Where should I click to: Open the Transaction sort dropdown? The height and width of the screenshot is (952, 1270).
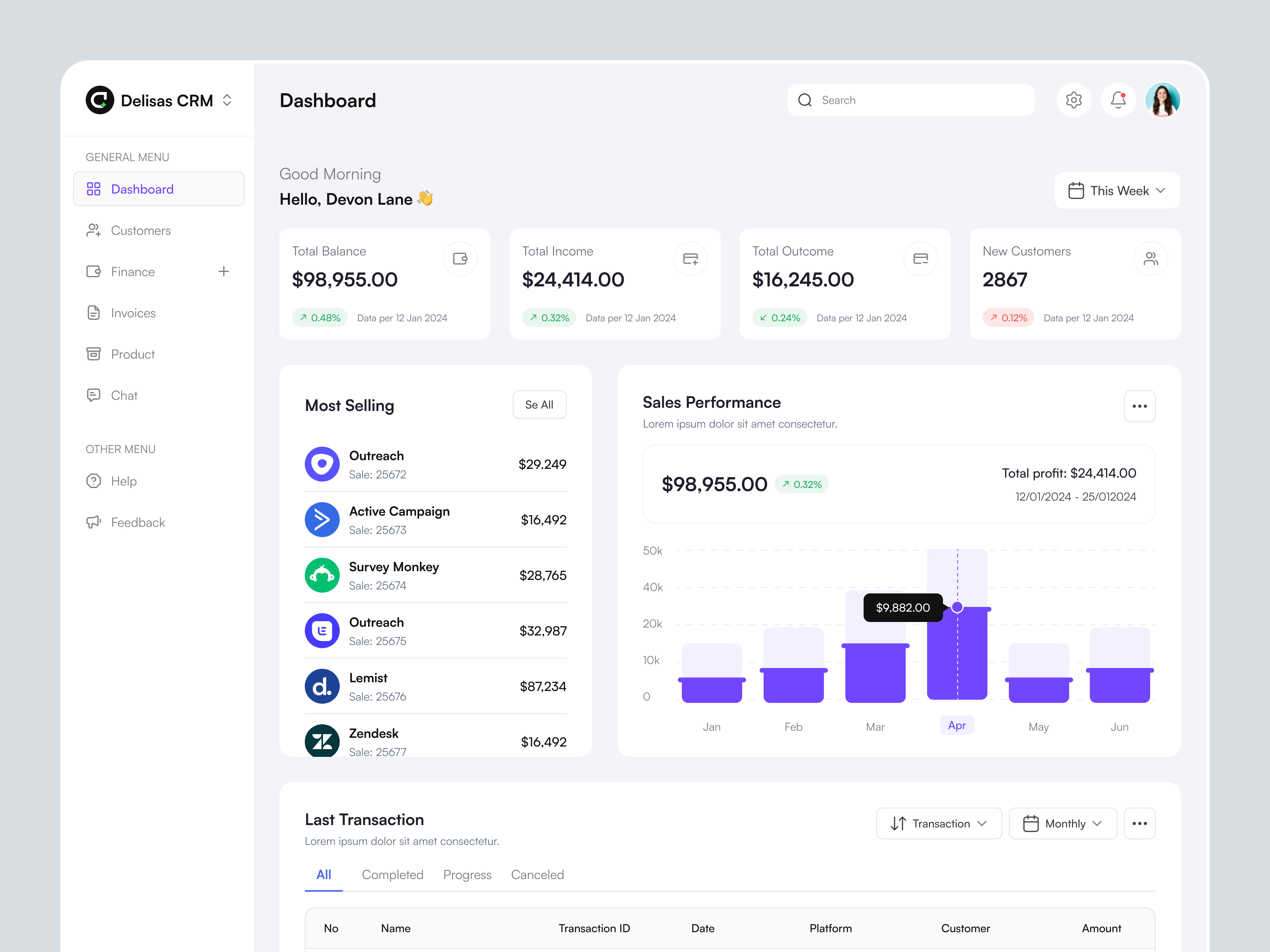tap(939, 823)
